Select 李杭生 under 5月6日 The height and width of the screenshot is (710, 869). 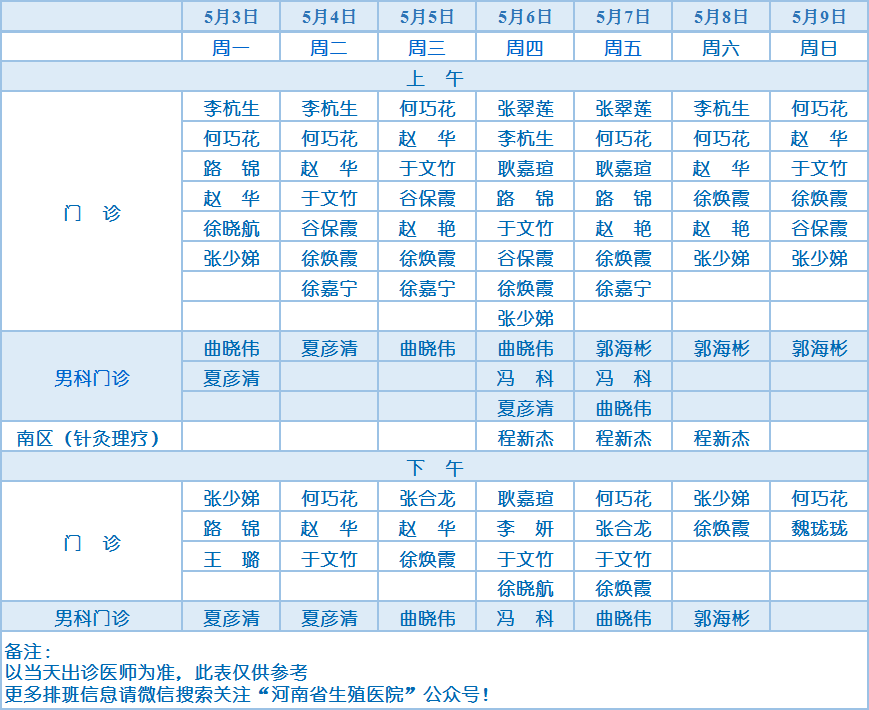[525, 138]
